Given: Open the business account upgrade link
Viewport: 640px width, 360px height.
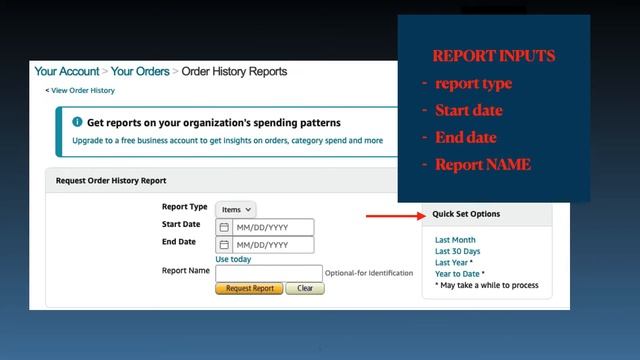Looking at the screenshot, I should point(227,140).
